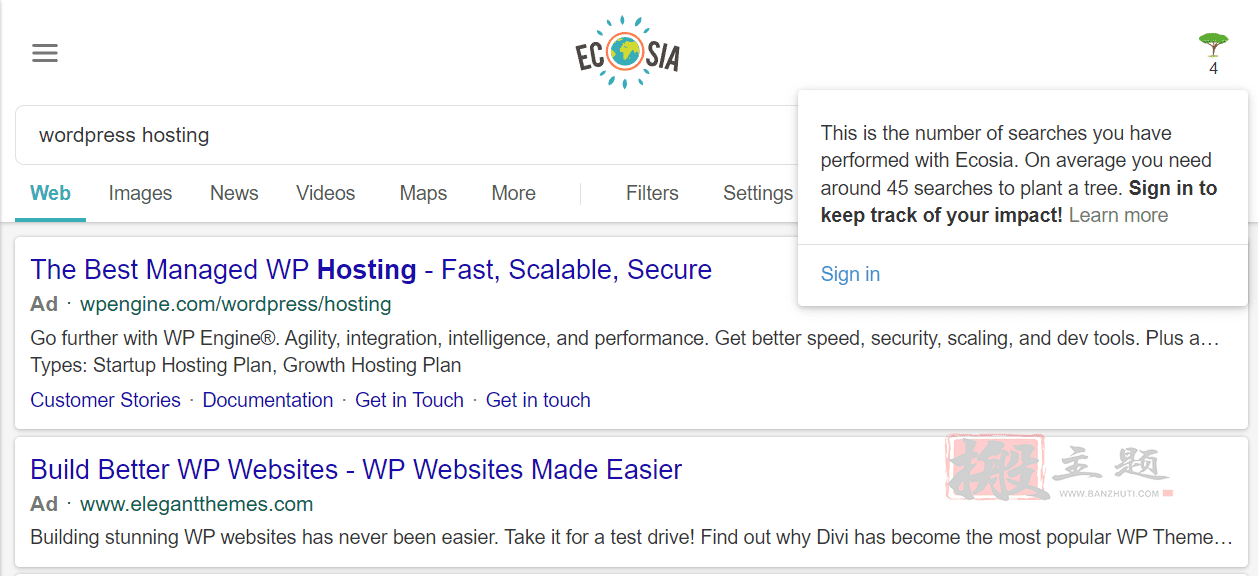Open the Documentation sitelink
1258x576 pixels.
coord(268,400)
